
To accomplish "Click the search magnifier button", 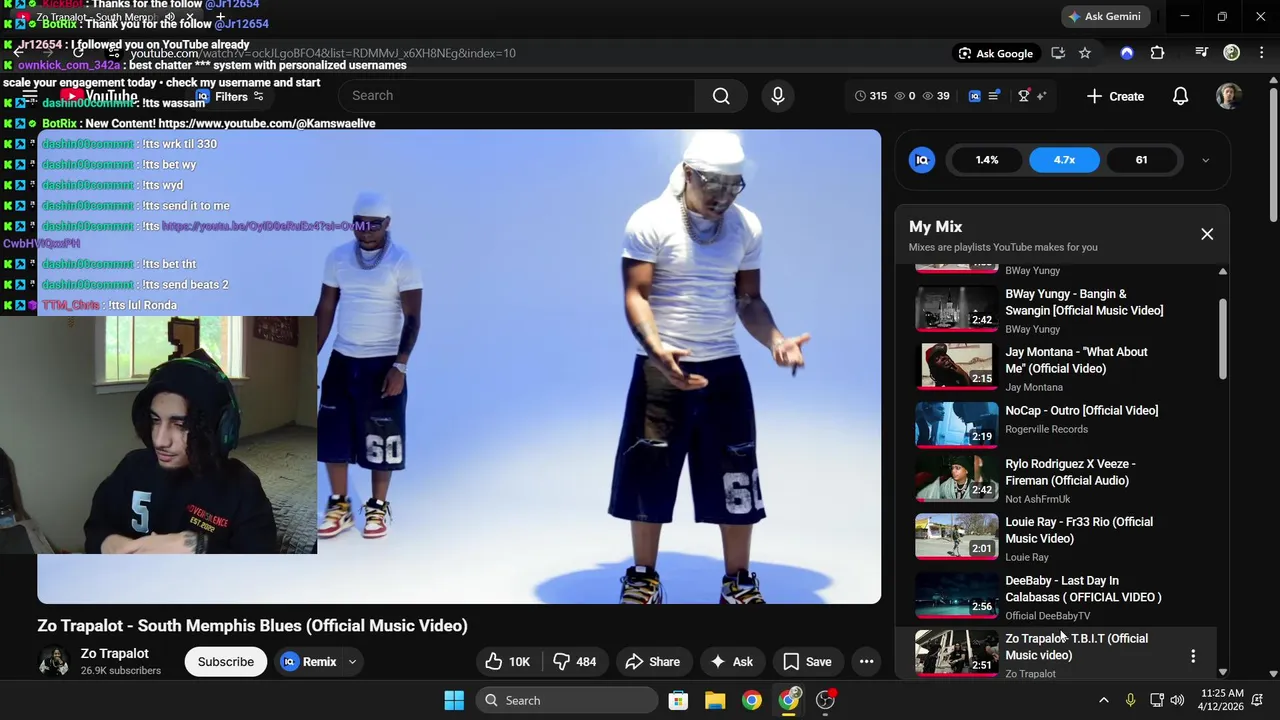I will click(x=721, y=96).
